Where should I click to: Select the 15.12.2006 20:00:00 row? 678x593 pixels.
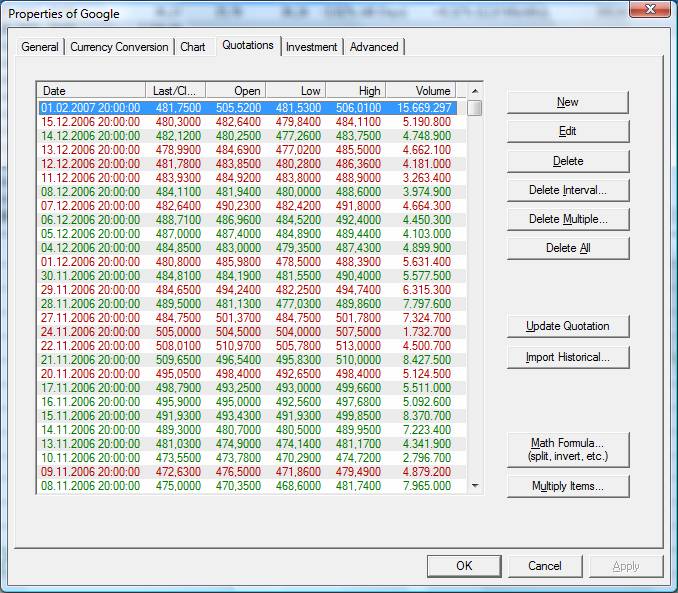(x=252, y=122)
